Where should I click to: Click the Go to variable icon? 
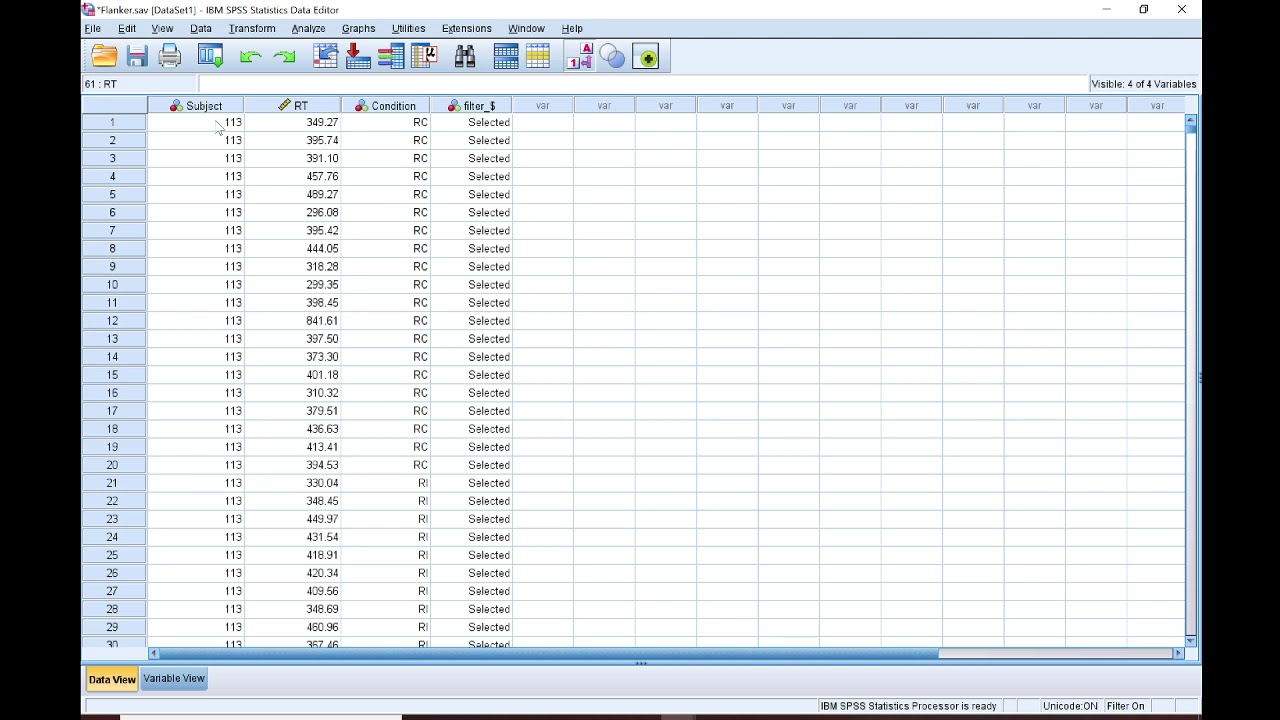coord(358,57)
